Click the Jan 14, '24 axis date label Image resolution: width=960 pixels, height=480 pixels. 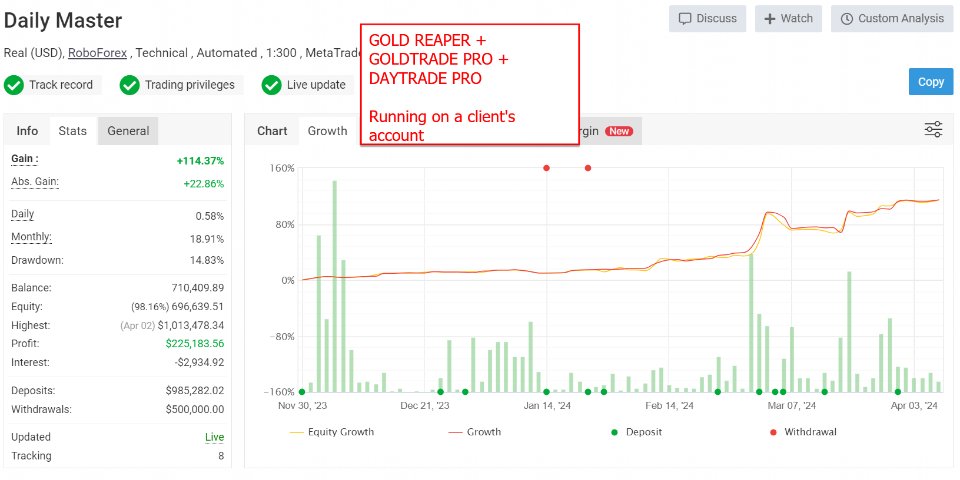pos(547,405)
